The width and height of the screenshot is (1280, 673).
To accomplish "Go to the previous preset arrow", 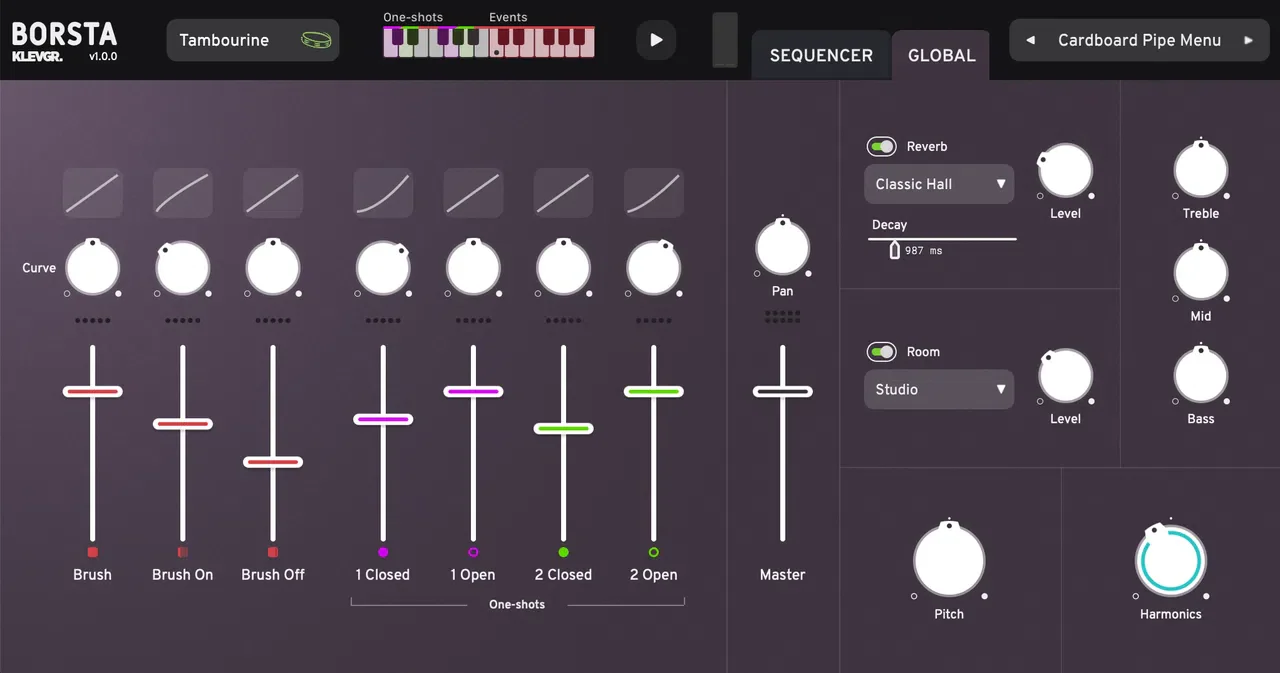I will click(1031, 40).
